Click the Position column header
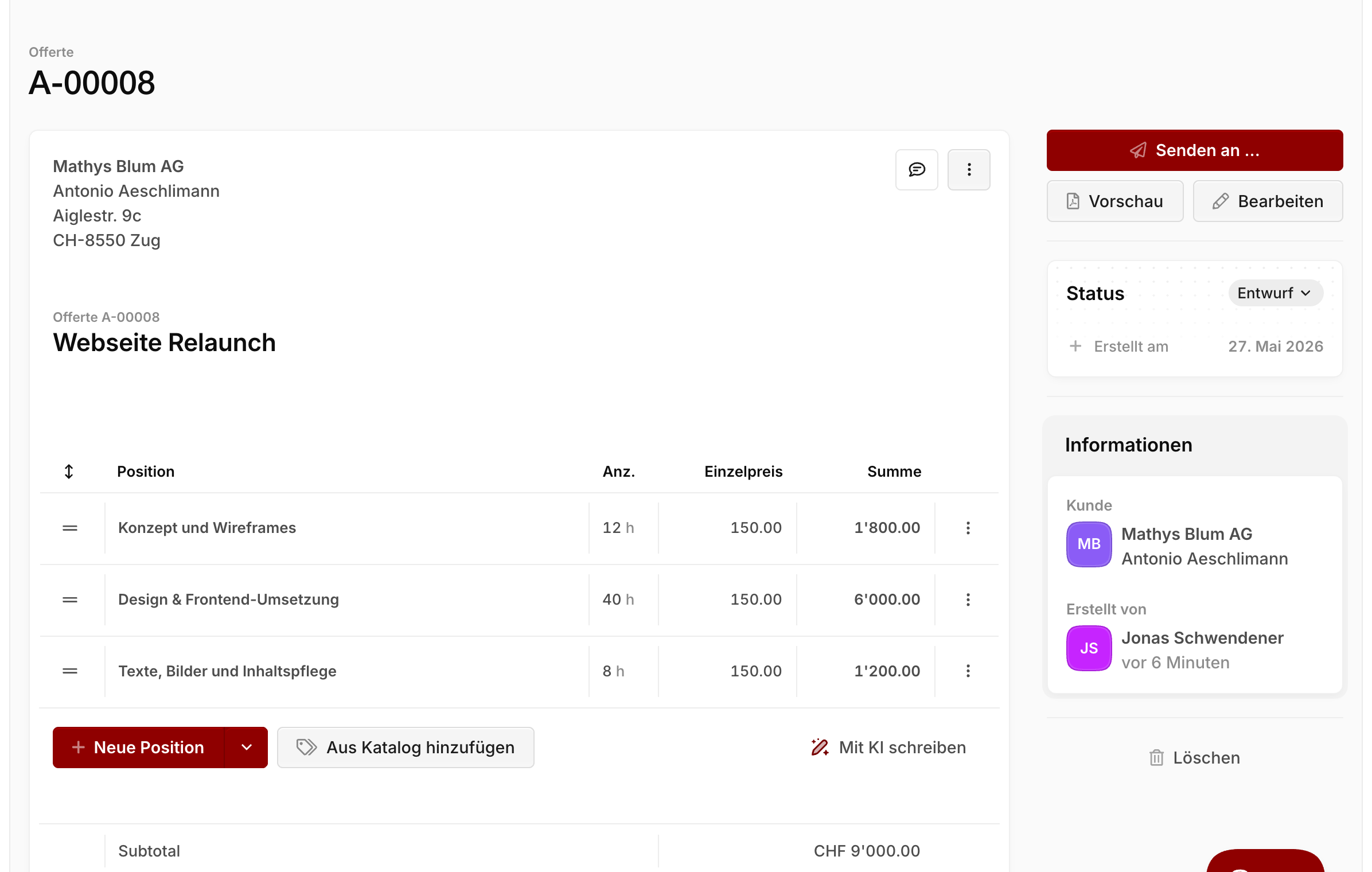The width and height of the screenshot is (1372, 872). coord(146,472)
